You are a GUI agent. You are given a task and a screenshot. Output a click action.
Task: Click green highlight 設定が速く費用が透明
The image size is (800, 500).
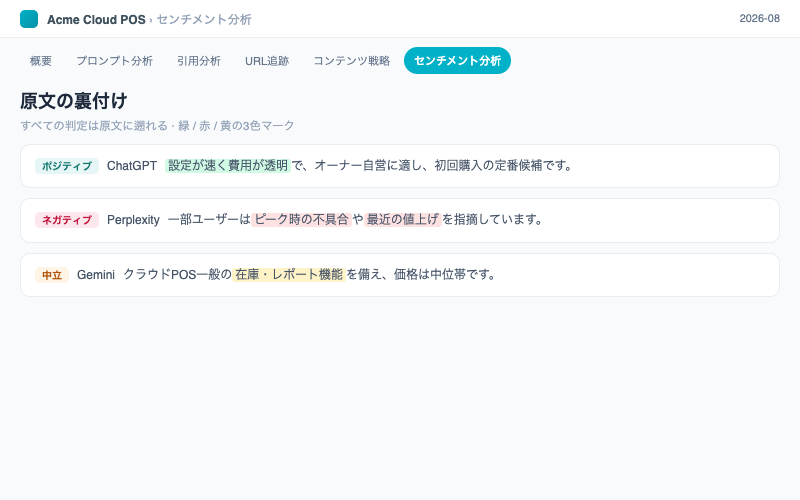click(228, 165)
